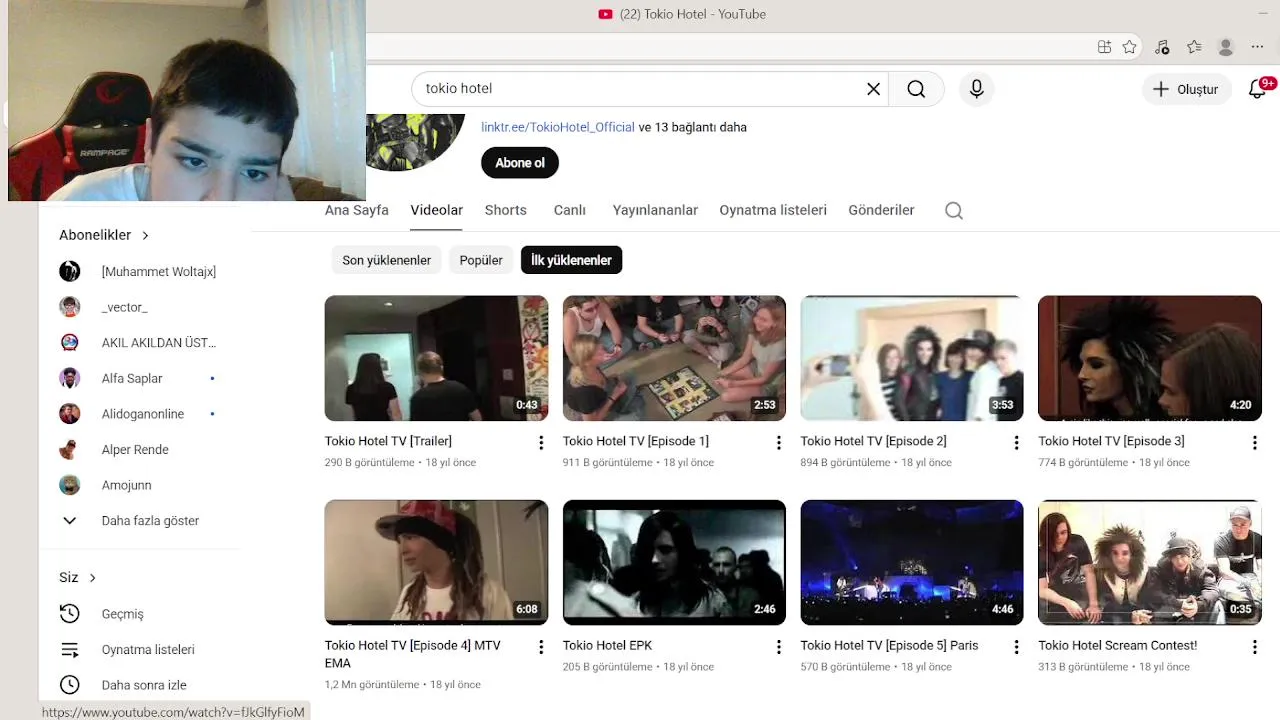Viewport: 1280px width, 720px height.
Task: Click Tokio Hotel channel avatar image
Action: (x=415, y=140)
